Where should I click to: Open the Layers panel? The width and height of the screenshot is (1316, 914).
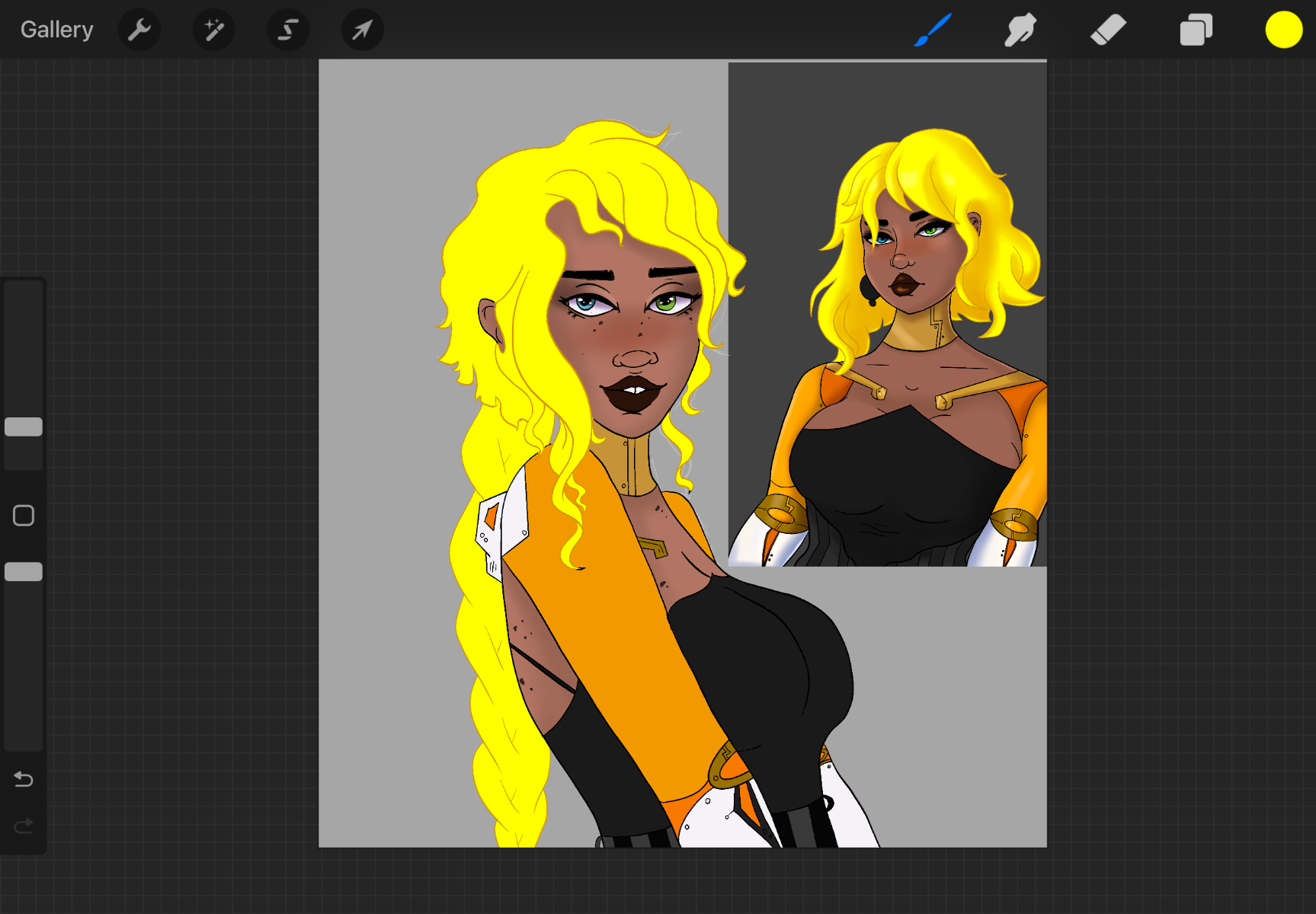[1196, 30]
